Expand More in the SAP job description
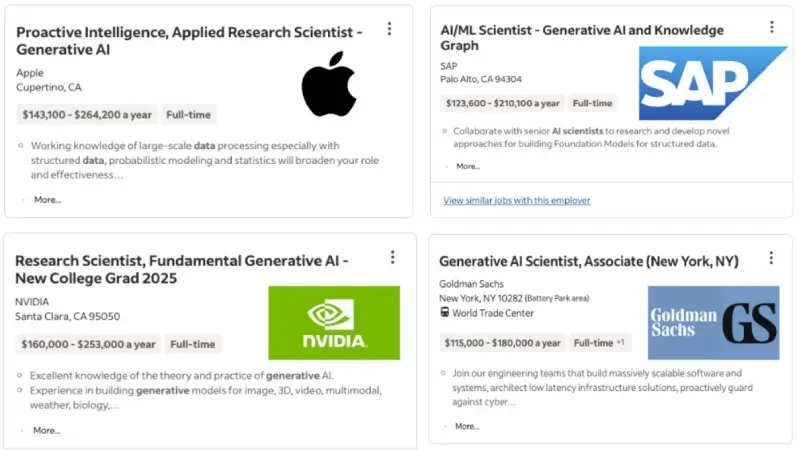Viewport: 799px width, 450px height. pos(468,166)
